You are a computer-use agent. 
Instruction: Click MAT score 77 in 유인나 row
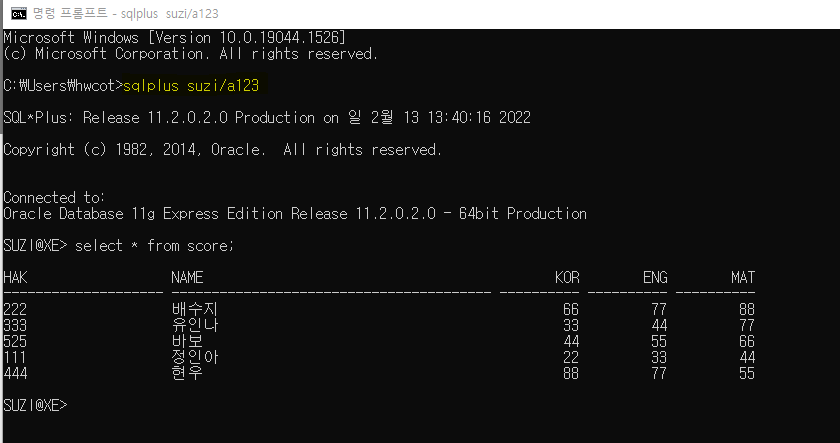(747, 325)
